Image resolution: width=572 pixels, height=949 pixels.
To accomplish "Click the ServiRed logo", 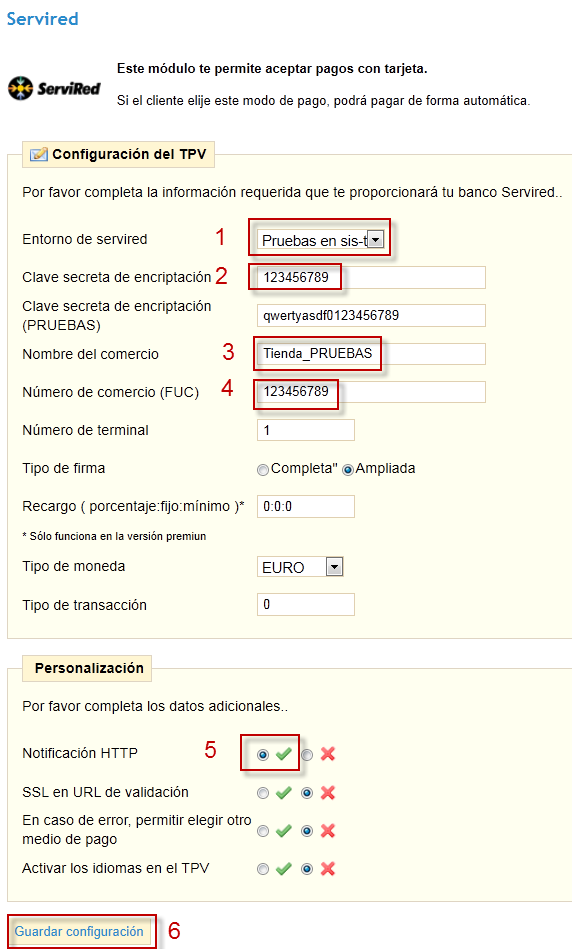I will pos(54,88).
